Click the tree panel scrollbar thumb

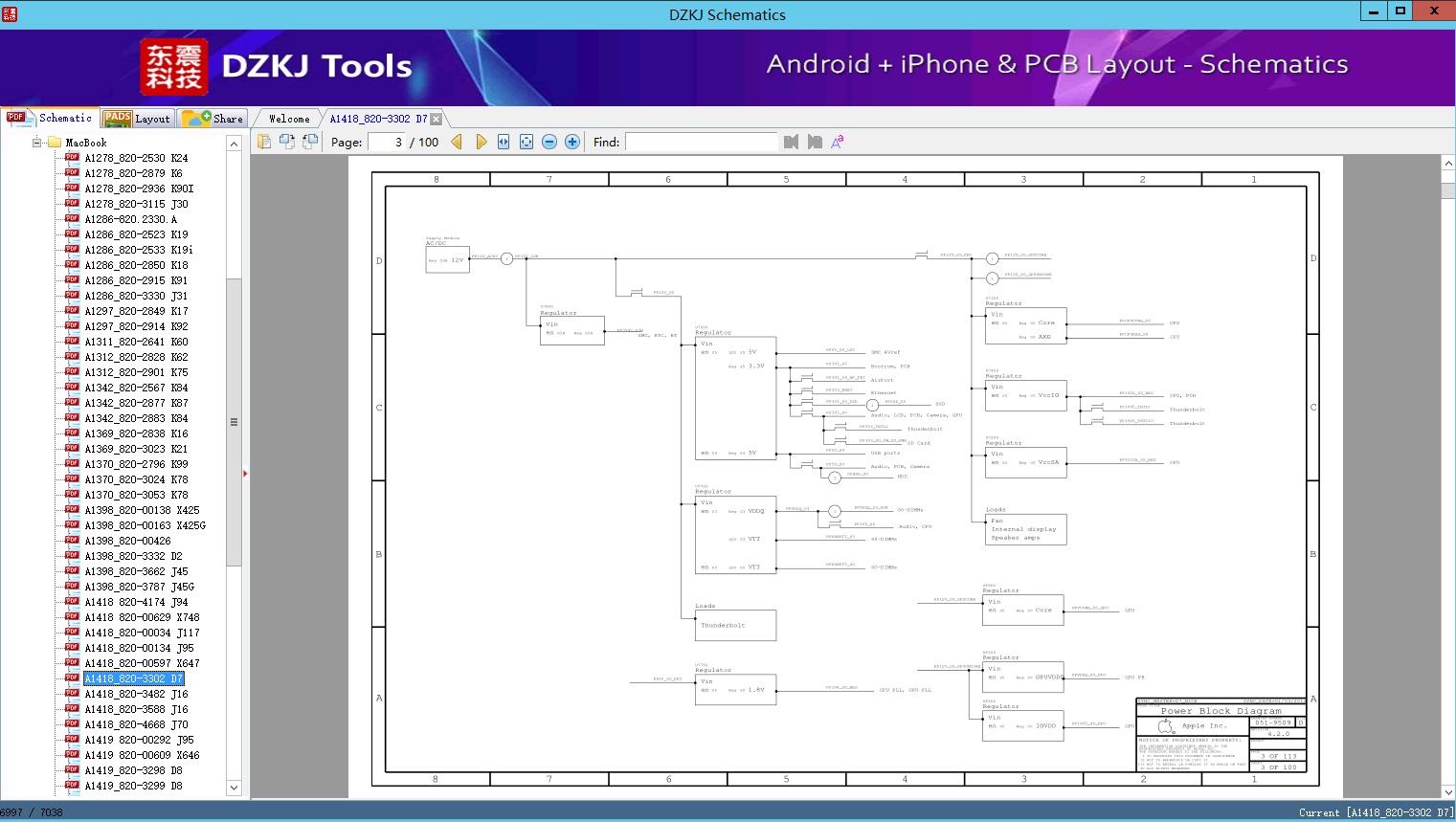[x=234, y=421]
